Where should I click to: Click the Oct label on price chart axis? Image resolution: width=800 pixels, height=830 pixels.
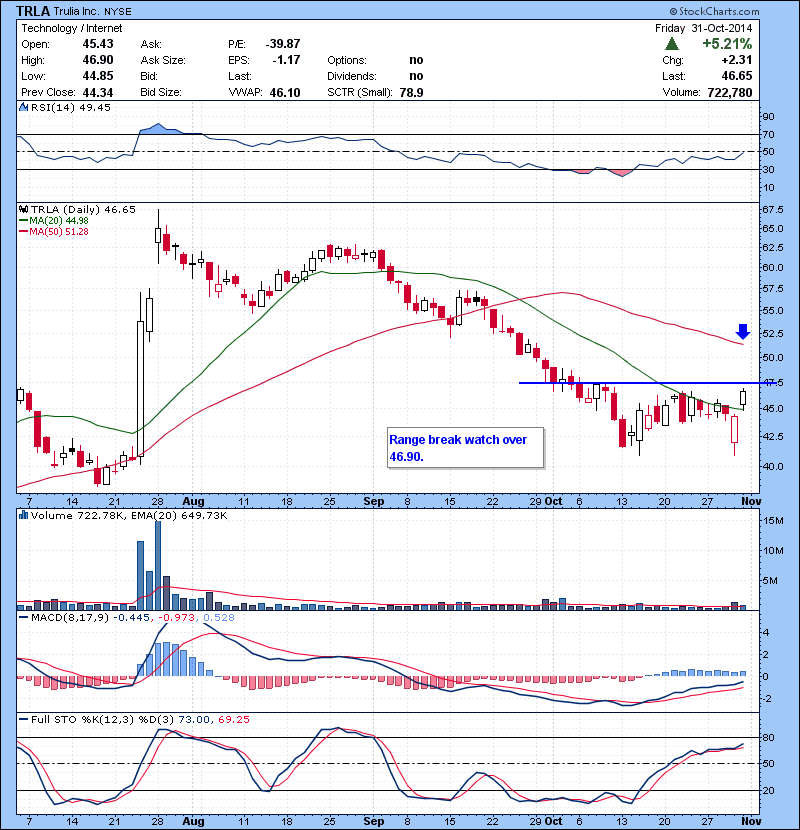coord(553,501)
